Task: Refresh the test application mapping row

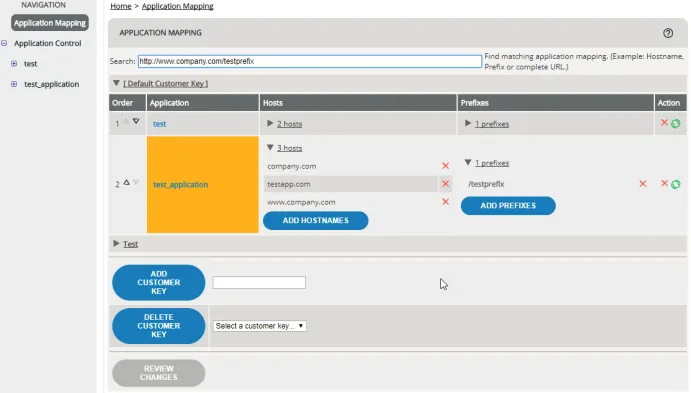Action: (676, 124)
